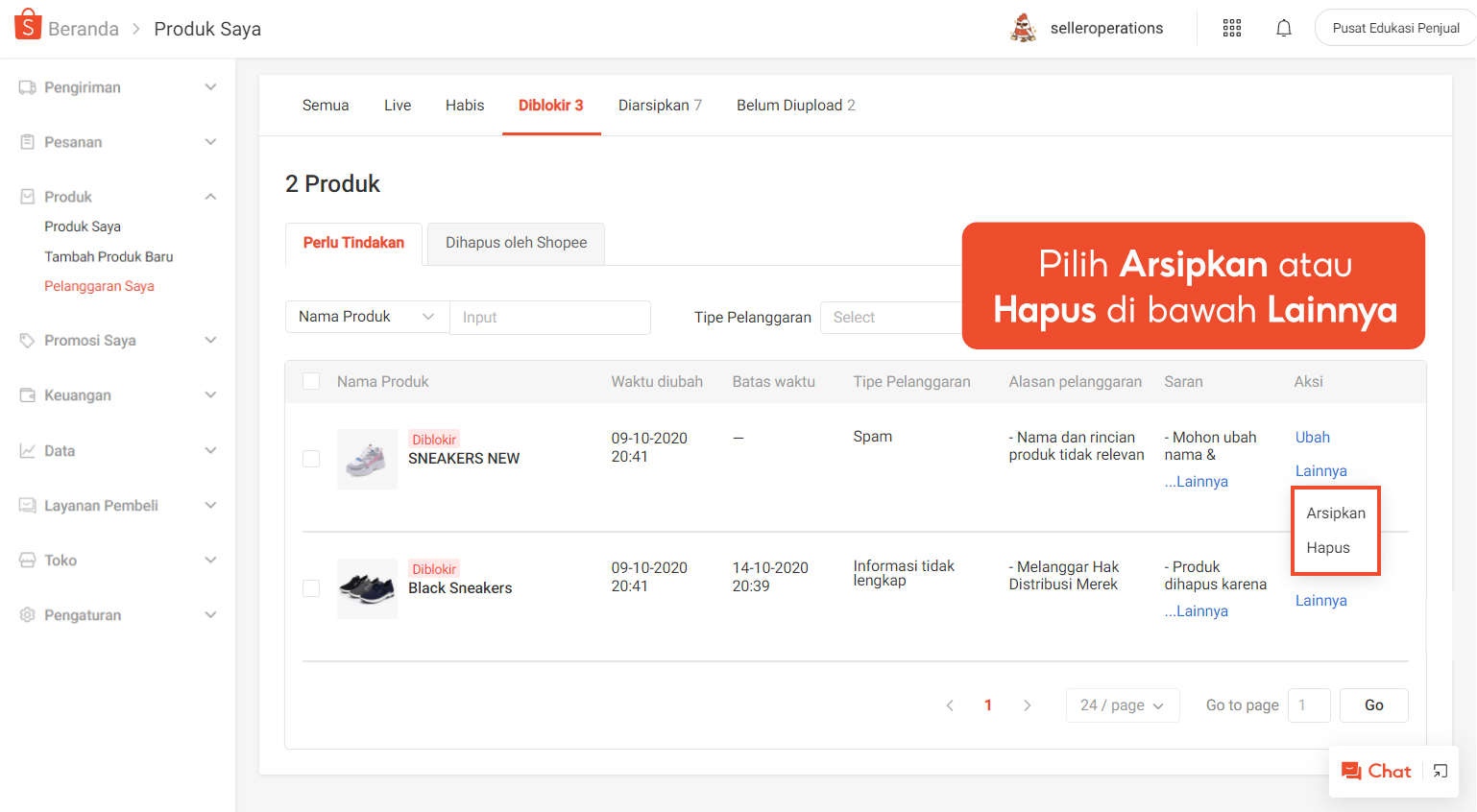Check the select-all checkbox in table header
The height and width of the screenshot is (812, 1477).
311,381
